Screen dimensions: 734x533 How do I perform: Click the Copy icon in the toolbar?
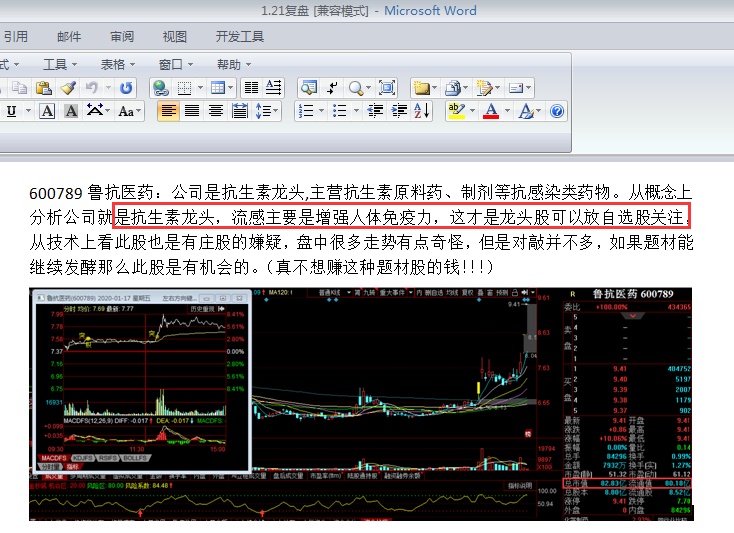tap(19, 88)
